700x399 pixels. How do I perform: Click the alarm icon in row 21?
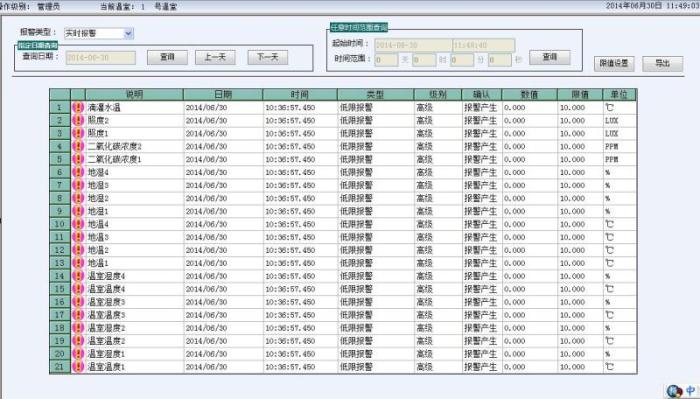pos(78,366)
